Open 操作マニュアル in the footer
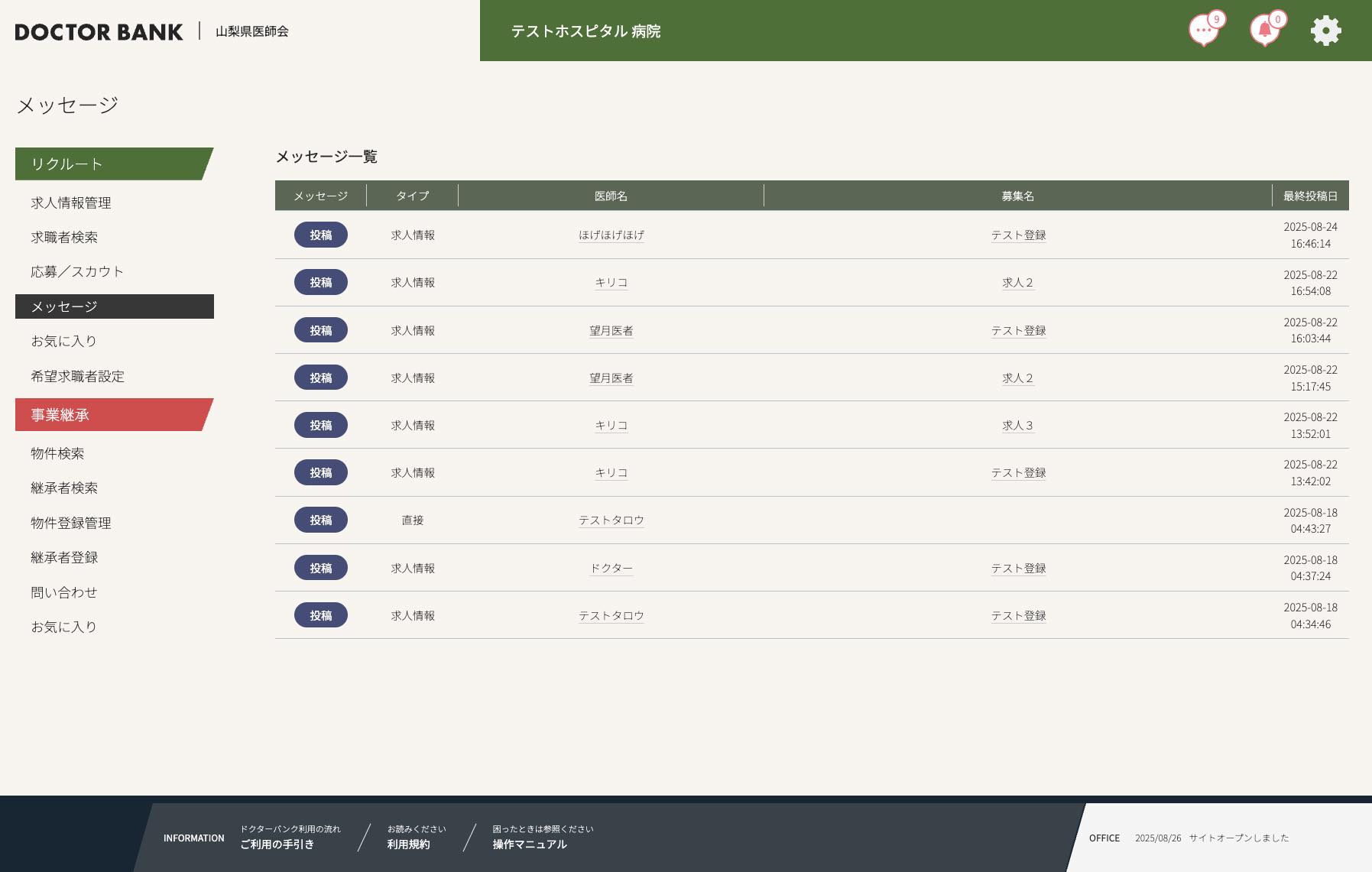 pos(530,844)
